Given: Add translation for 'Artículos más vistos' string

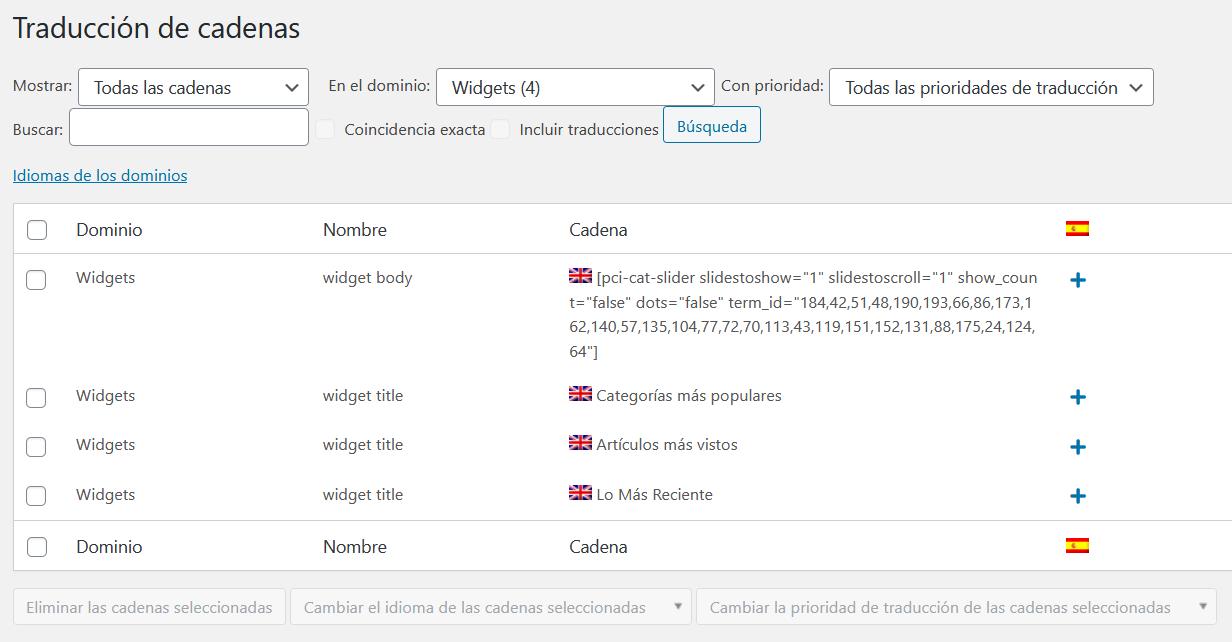Looking at the screenshot, I should click(1077, 447).
